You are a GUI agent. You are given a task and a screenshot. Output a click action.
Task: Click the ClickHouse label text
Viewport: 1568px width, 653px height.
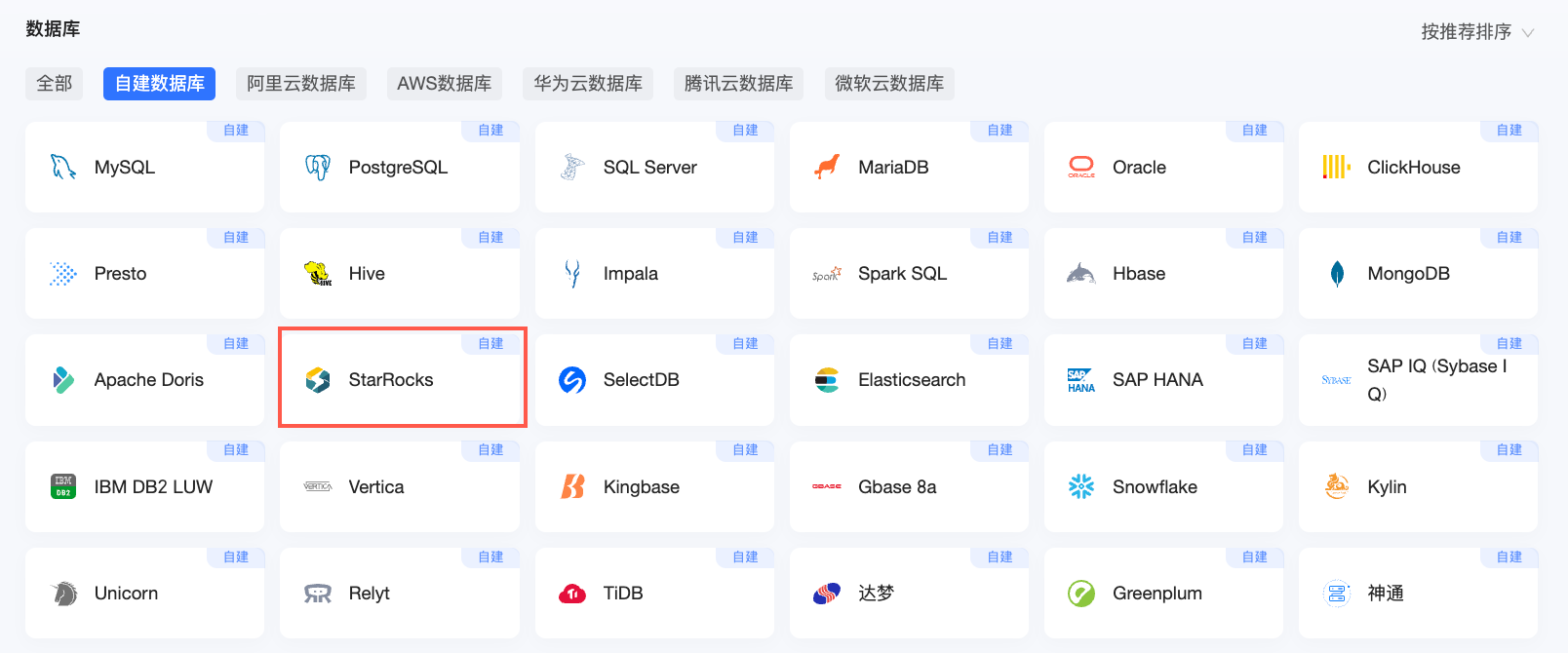tap(1414, 168)
